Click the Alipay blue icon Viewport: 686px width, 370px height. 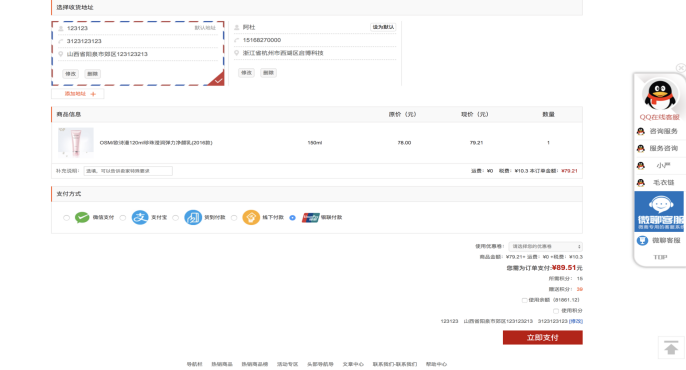click(140, 217)
